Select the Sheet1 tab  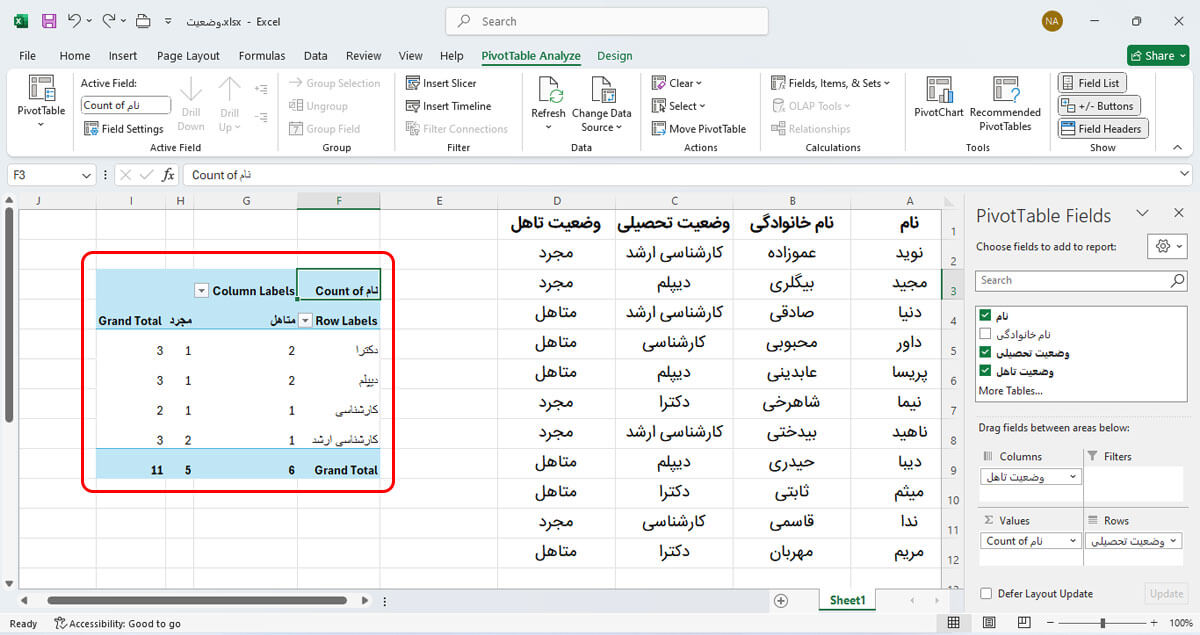click(846, 600)
